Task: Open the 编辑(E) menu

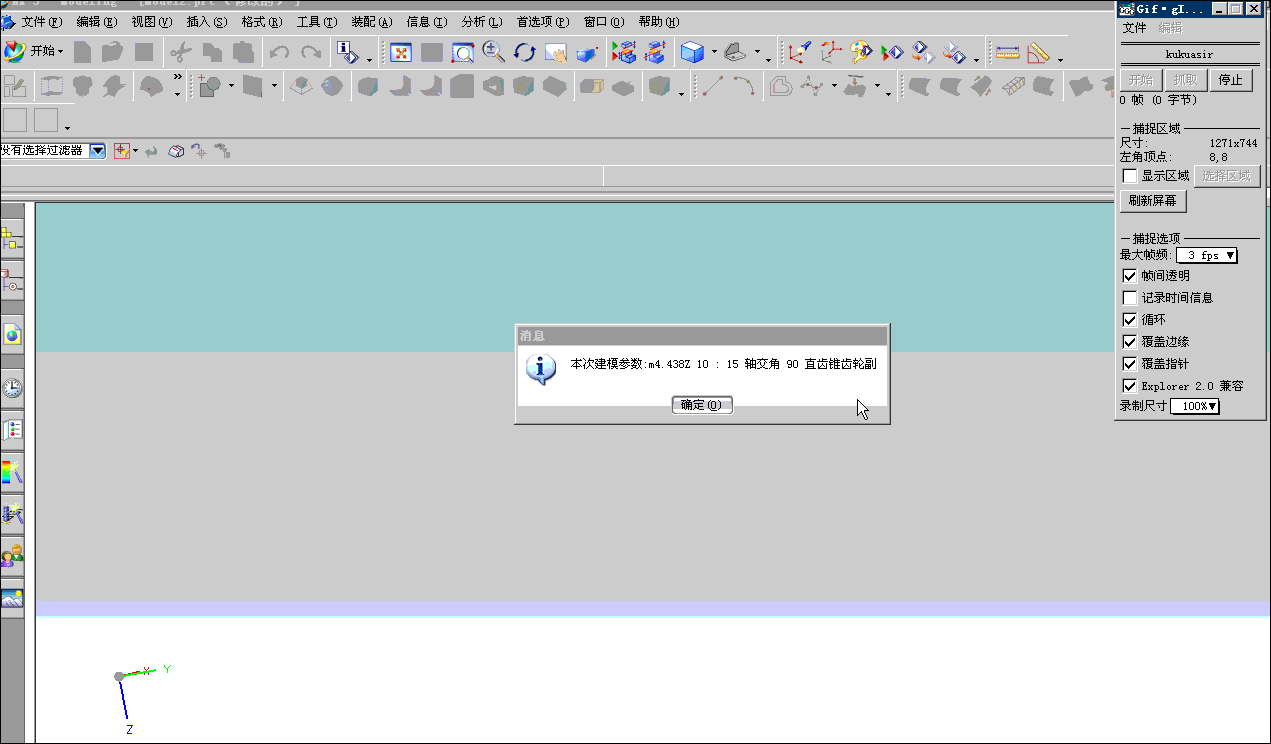Action: [96, 21]
